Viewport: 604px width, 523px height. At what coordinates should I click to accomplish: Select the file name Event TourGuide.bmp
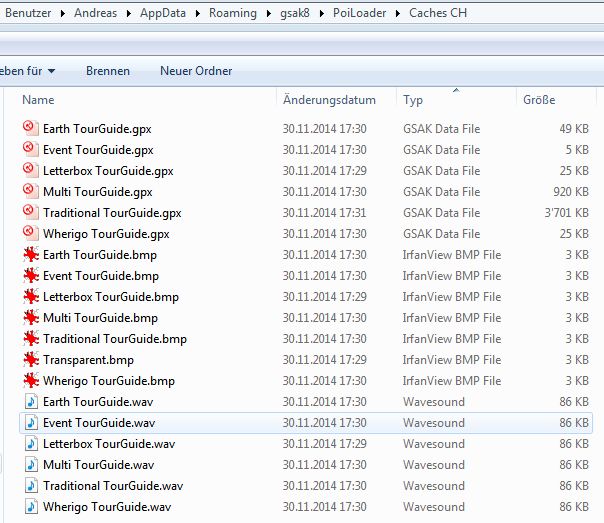point(101,276)
